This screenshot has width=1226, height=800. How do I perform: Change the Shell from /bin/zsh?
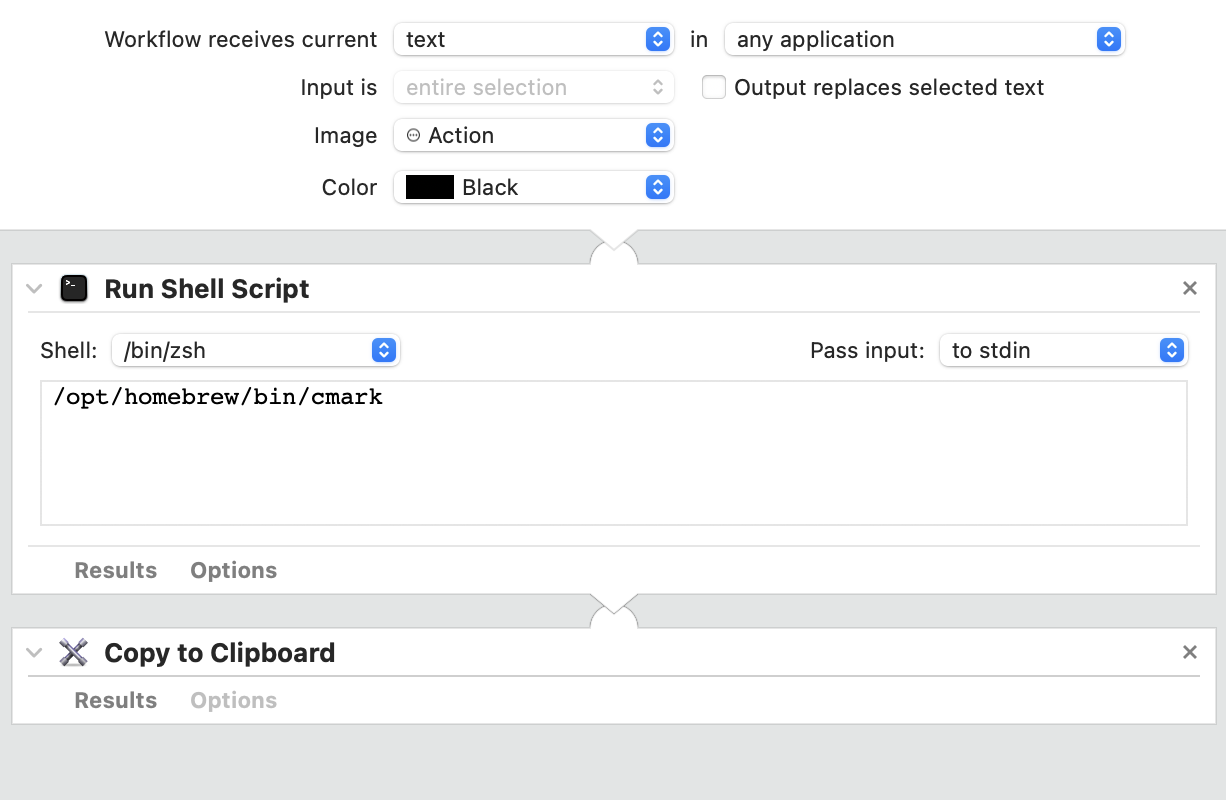click(383, 350)
